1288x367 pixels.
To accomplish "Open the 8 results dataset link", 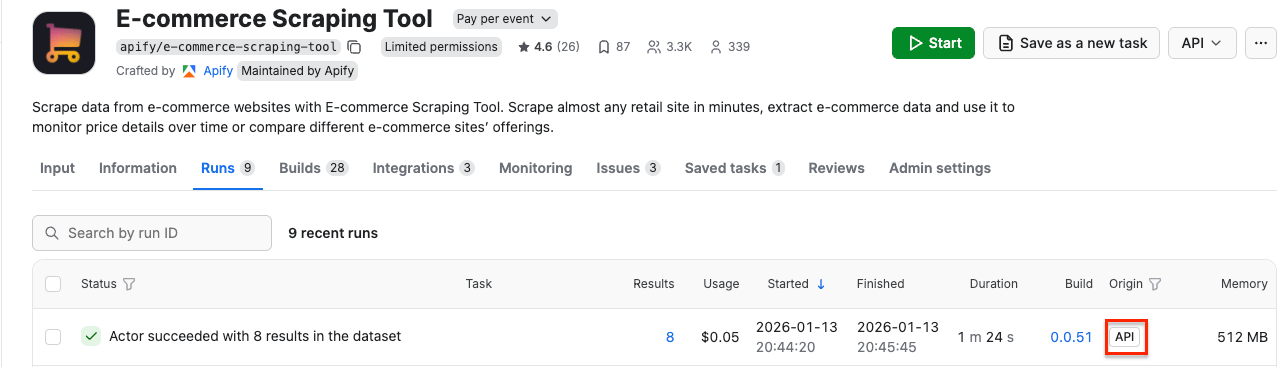I will pyautogui.click(x=670, y=337).
